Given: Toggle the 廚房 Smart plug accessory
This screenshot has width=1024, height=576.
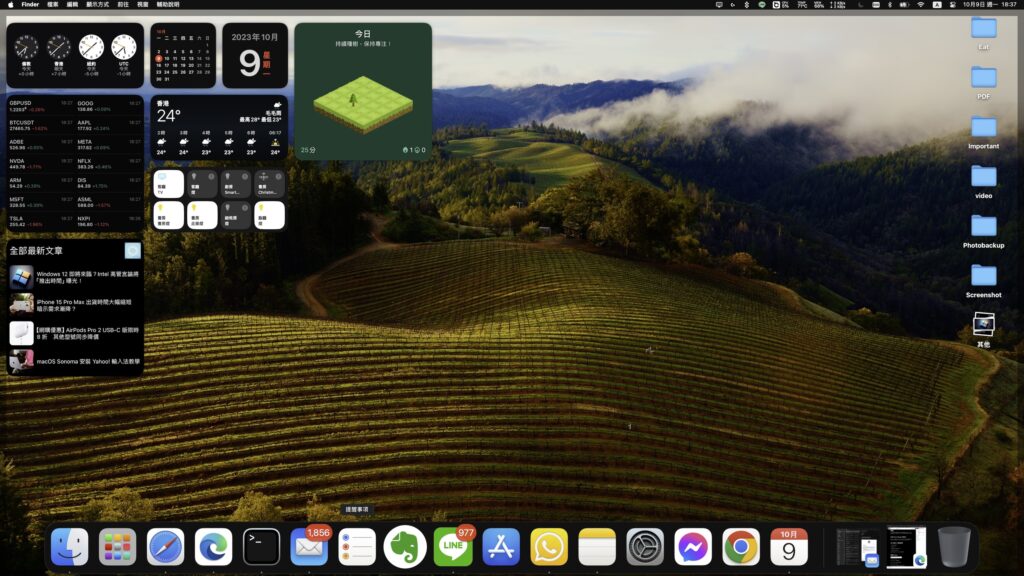Looking at the screenshot, I should tap(235, 184).
